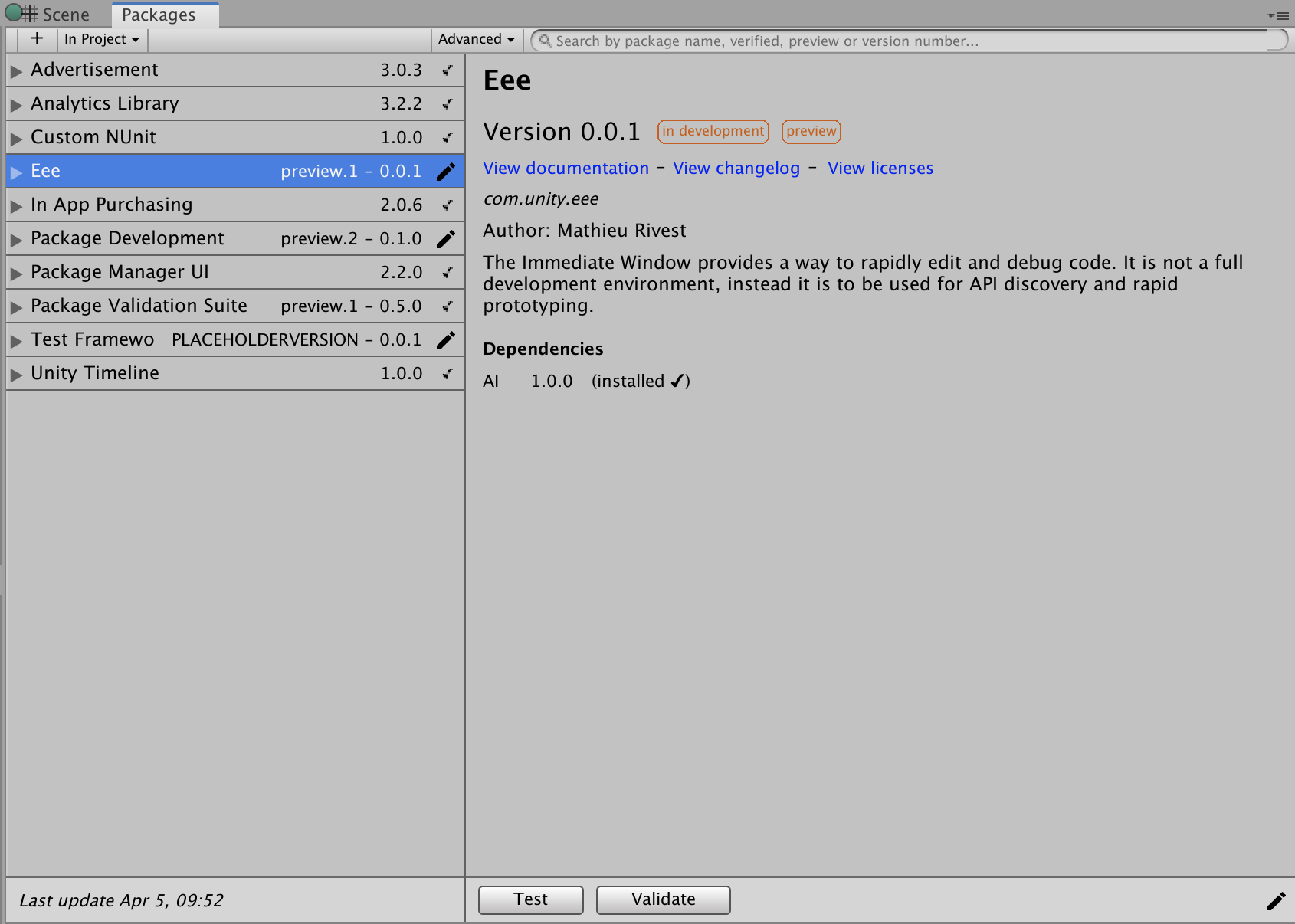Click the installed checkmark in the AI dependency line
The width and height of the screenshot is (1295, 924).
coord(677,381)
